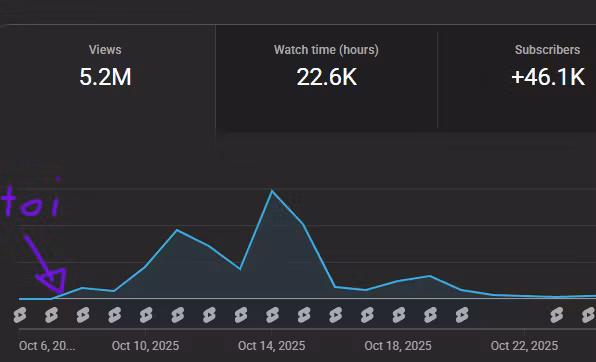Open the Shorts marker for Oct 9
The image size is (596, 362).
[114, 315]
